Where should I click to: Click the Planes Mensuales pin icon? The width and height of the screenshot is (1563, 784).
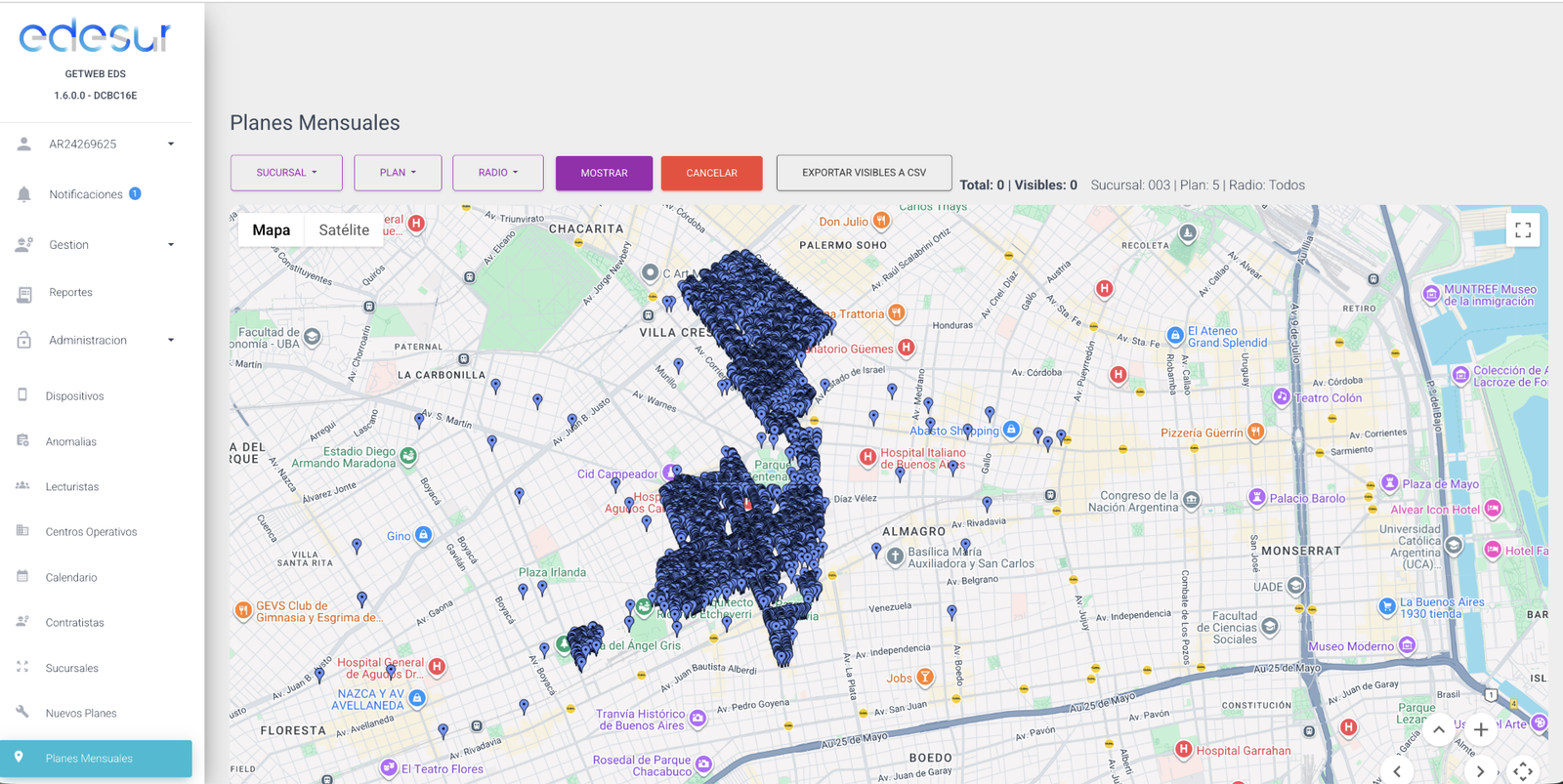19,758
